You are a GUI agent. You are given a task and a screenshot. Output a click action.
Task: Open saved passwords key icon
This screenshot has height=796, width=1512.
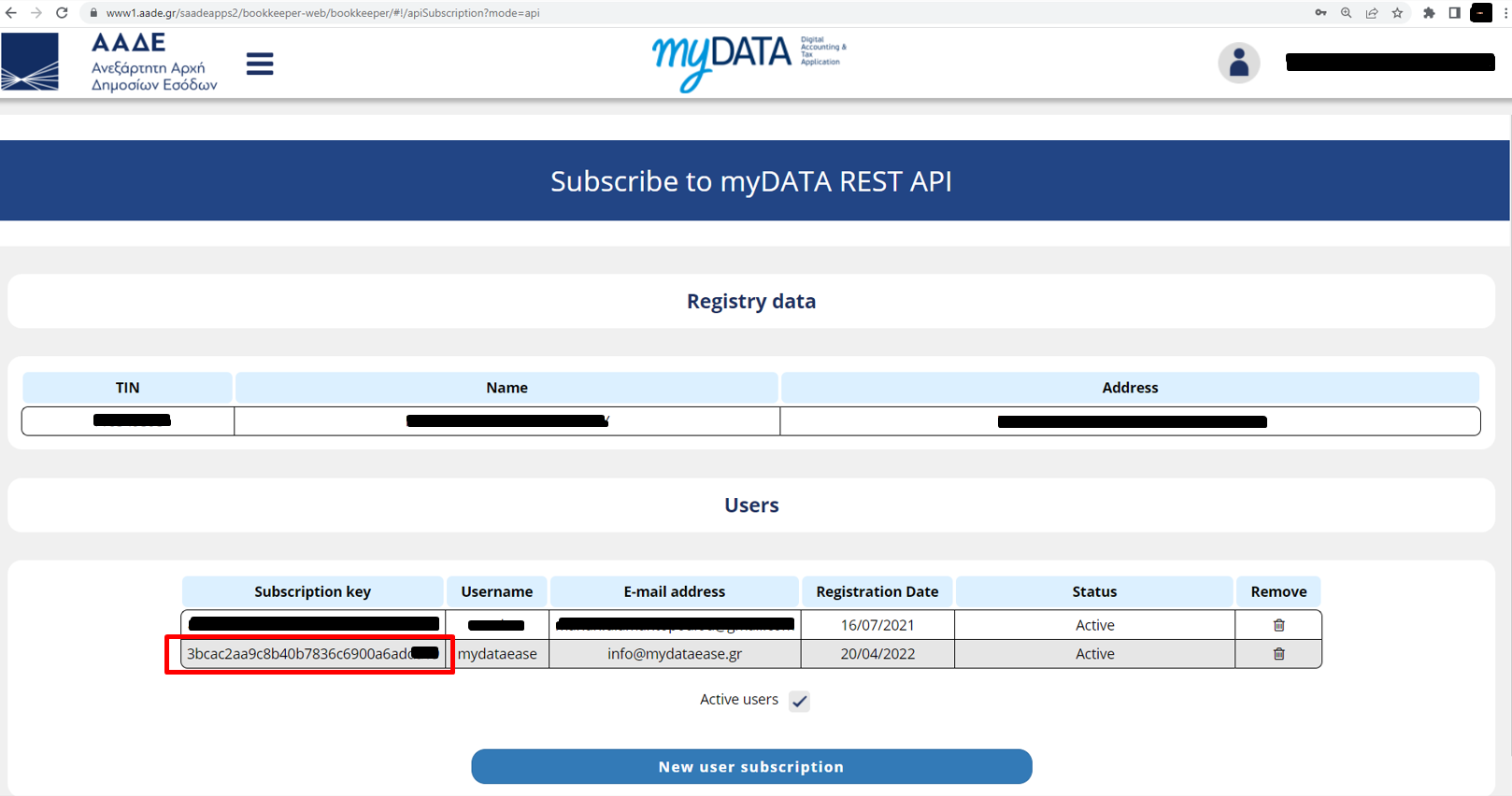[x=1320, y=13]
